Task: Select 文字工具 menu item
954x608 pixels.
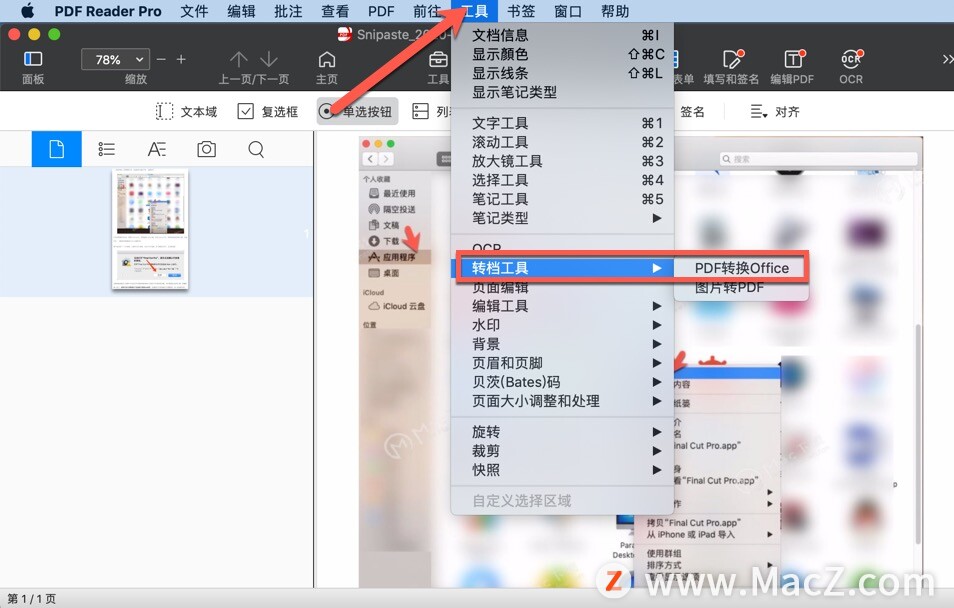Action: click(562, 123)
